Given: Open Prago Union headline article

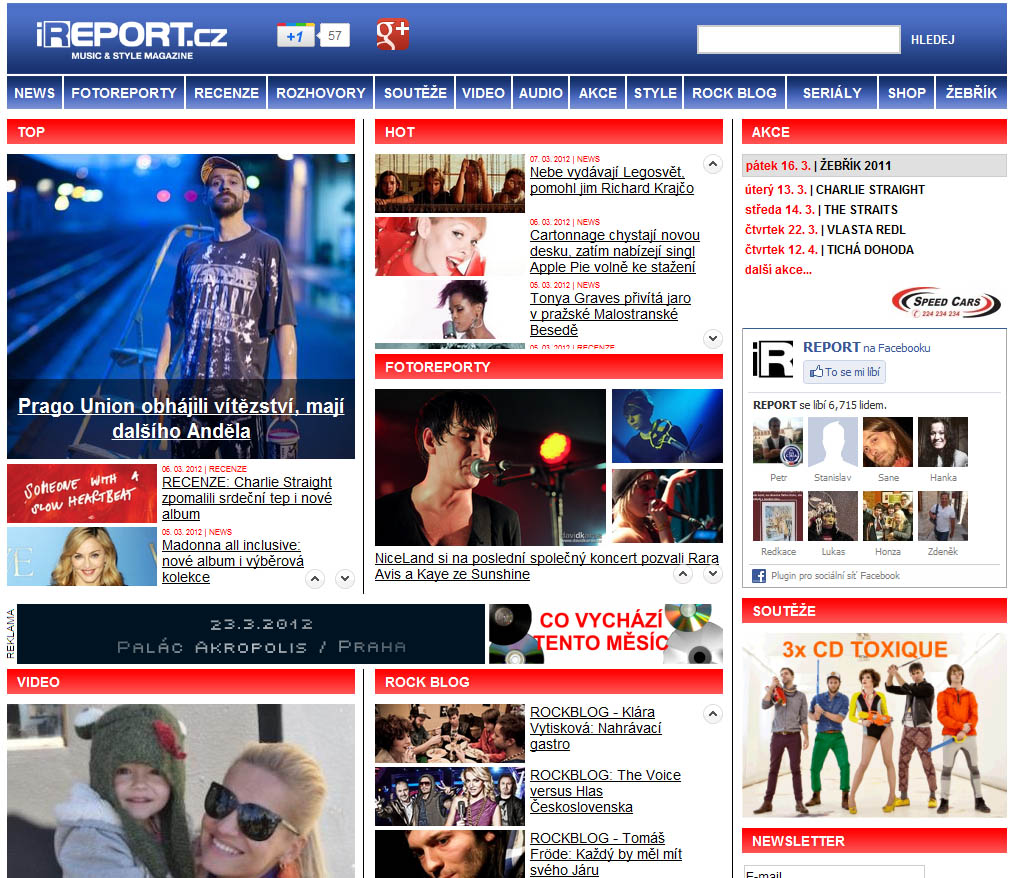Looking at the screenshot, I should coord(181,418).
